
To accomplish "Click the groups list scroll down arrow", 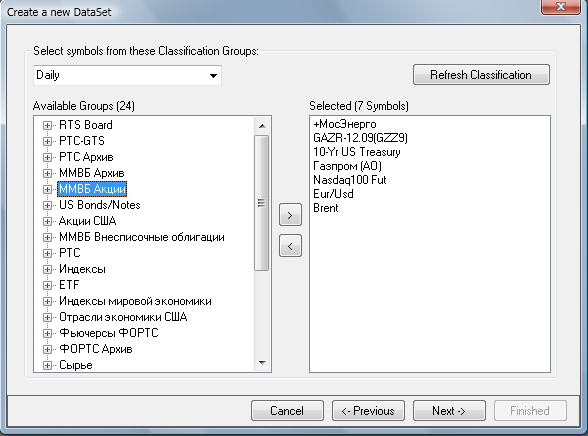I will point(262,363).
